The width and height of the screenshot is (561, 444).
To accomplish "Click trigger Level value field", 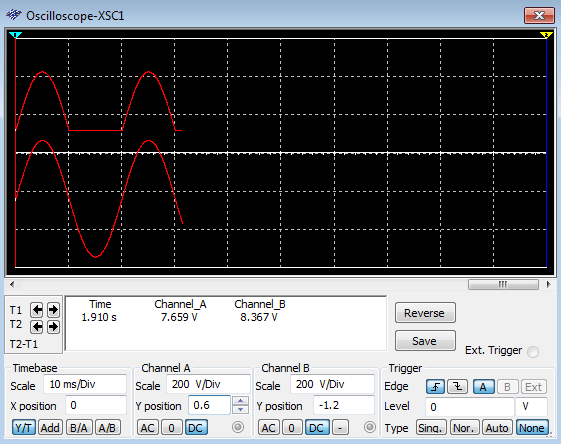I will [x=470, y=407].
